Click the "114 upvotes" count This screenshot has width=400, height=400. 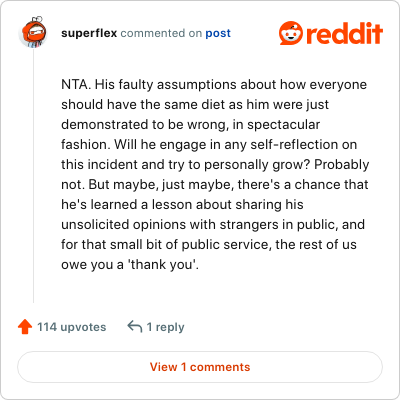pyautogui.click(x=71, y=327)
